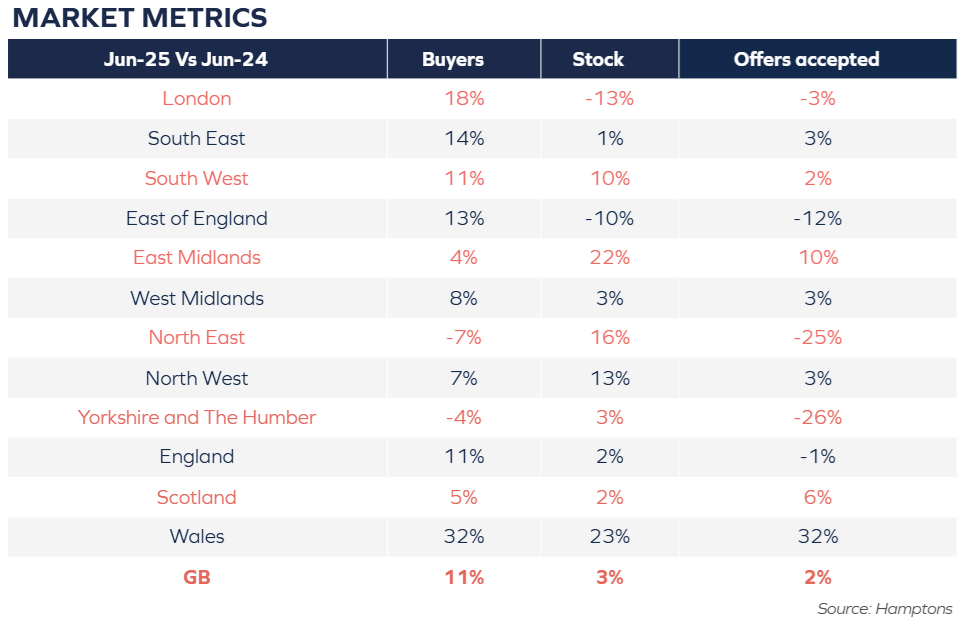Click the North East row label

197,337
